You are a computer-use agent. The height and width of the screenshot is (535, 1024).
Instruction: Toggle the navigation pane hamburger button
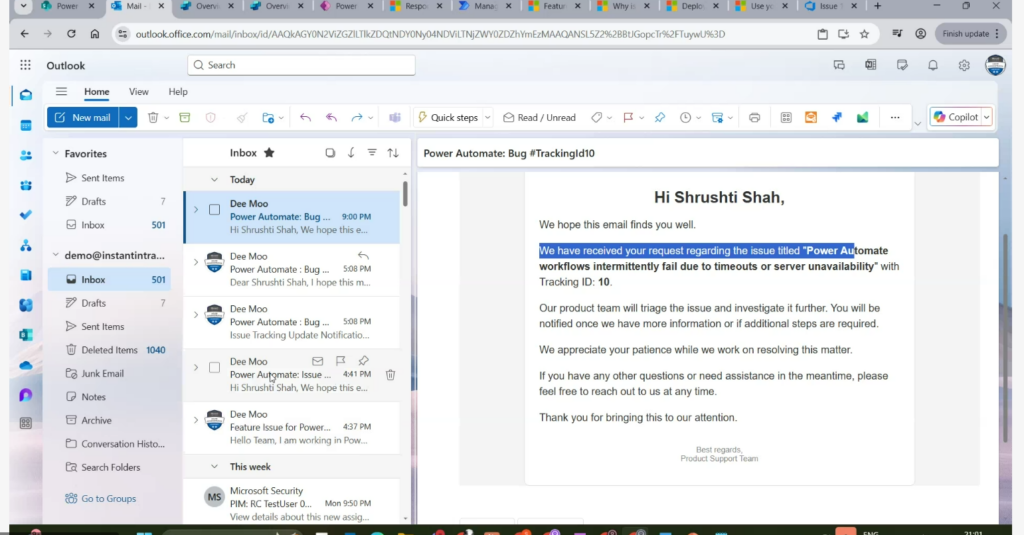point(61,91)
